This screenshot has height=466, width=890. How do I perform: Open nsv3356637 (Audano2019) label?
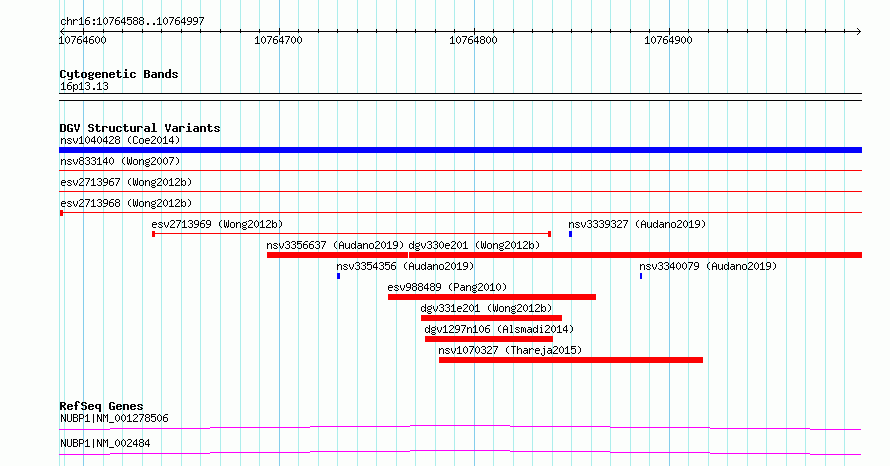pyautogui.click(x=335, y=245)
